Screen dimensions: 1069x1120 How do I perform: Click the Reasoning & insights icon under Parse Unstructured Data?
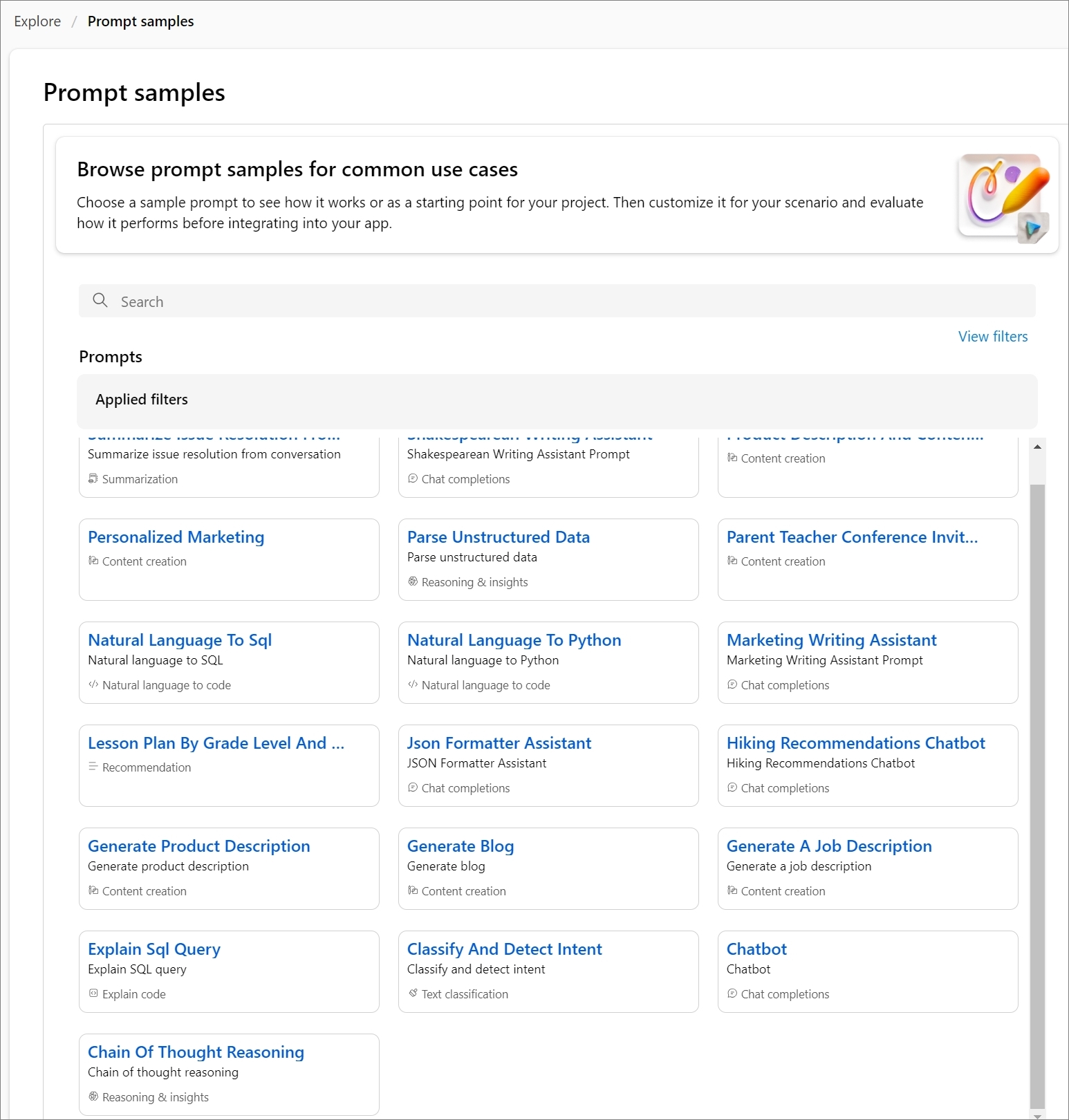coord(413,581)
